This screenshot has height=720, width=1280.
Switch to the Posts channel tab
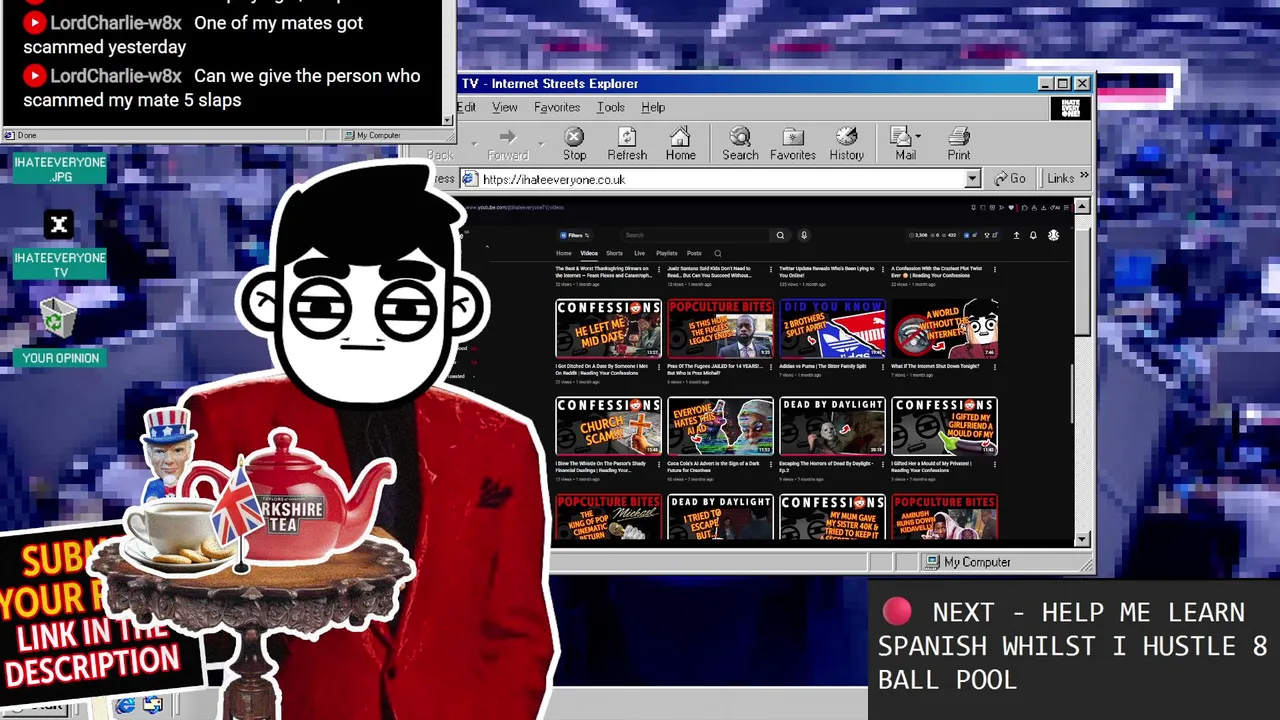694,253
